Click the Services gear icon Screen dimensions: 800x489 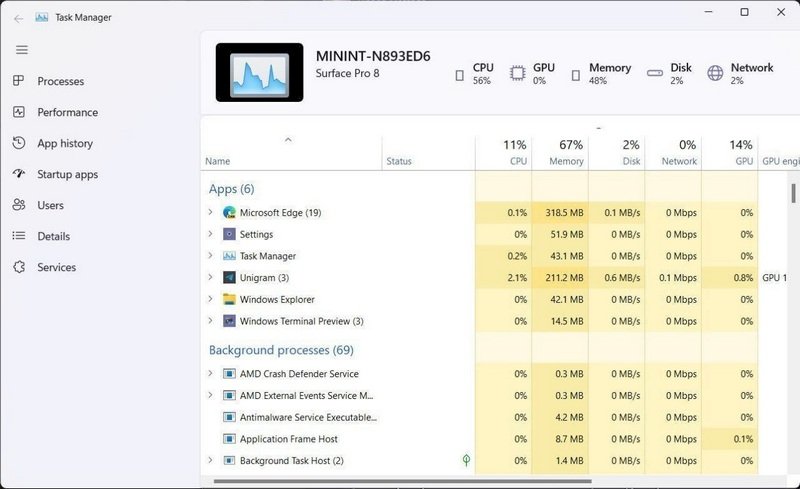[19, 267]
